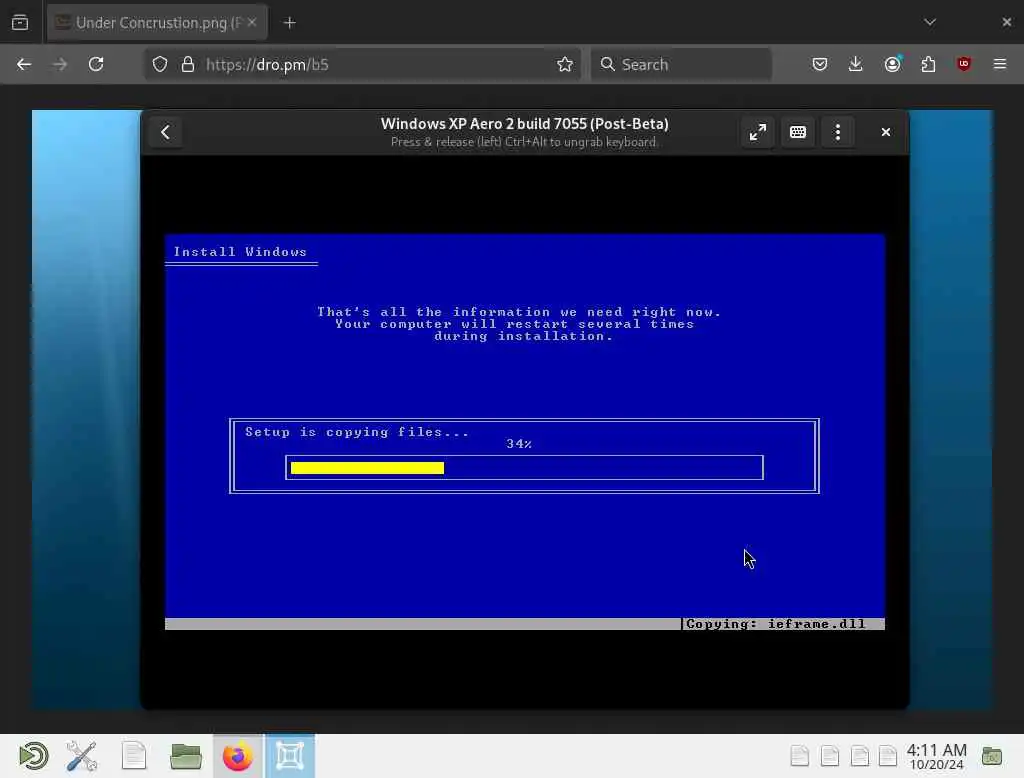Click the Firefox forward navigation arrow
Screen dimensions: 1024x778
pos(59,64)
